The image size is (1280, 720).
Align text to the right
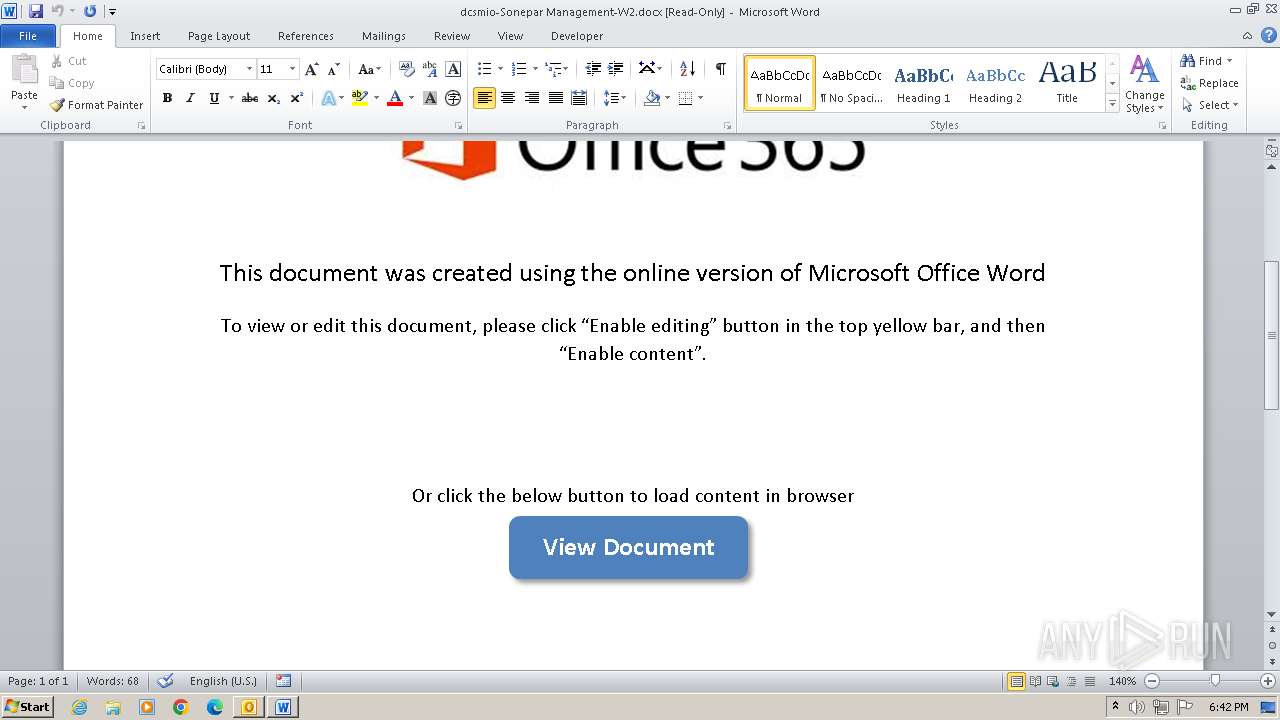[532, 98]
